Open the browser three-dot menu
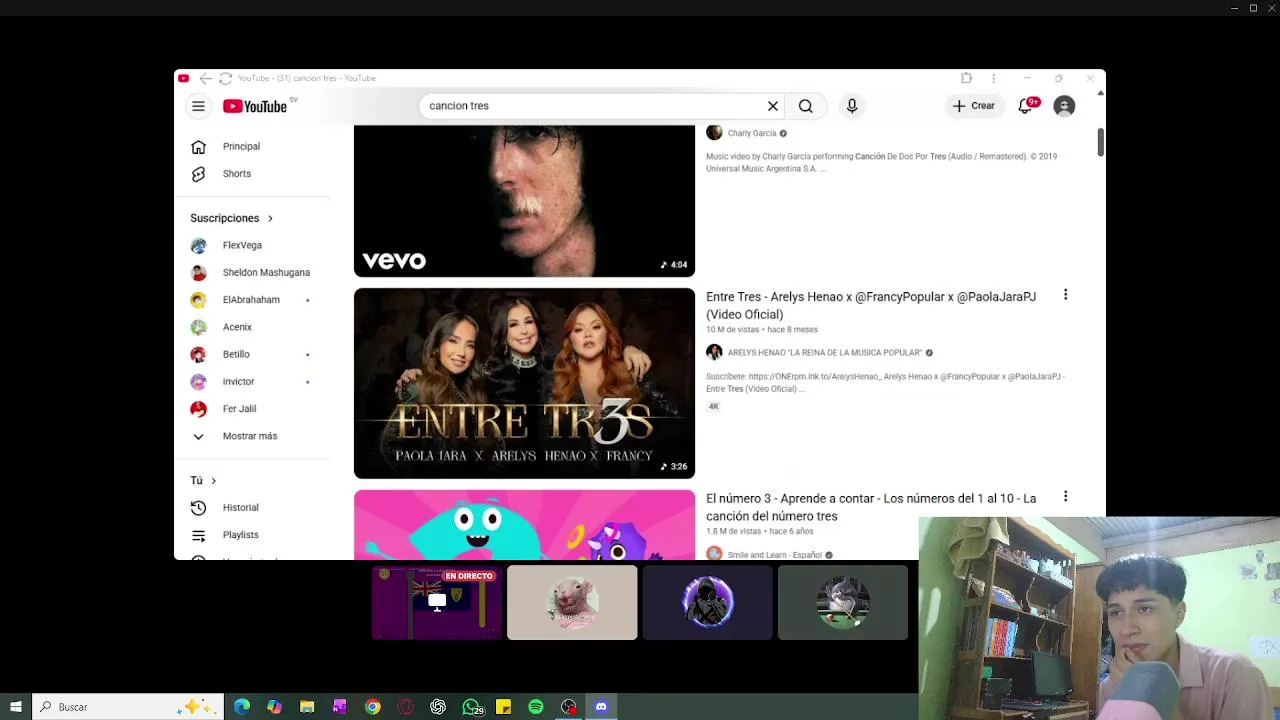This screenshot has width=1280, height=720. 993,78
